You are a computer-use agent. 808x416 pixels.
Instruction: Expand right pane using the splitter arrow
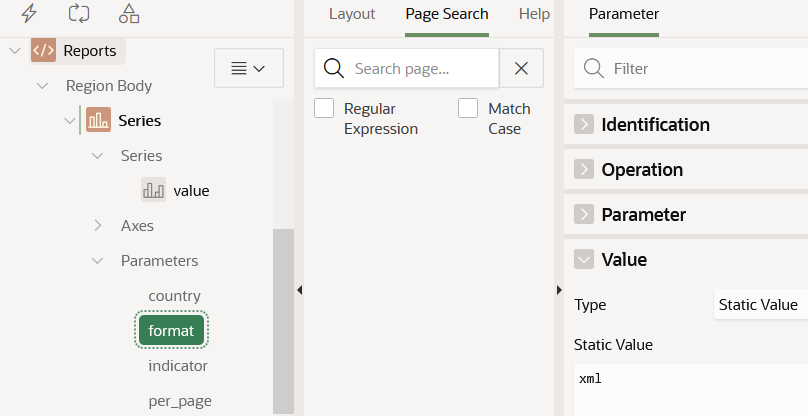(x=559, y=290)
